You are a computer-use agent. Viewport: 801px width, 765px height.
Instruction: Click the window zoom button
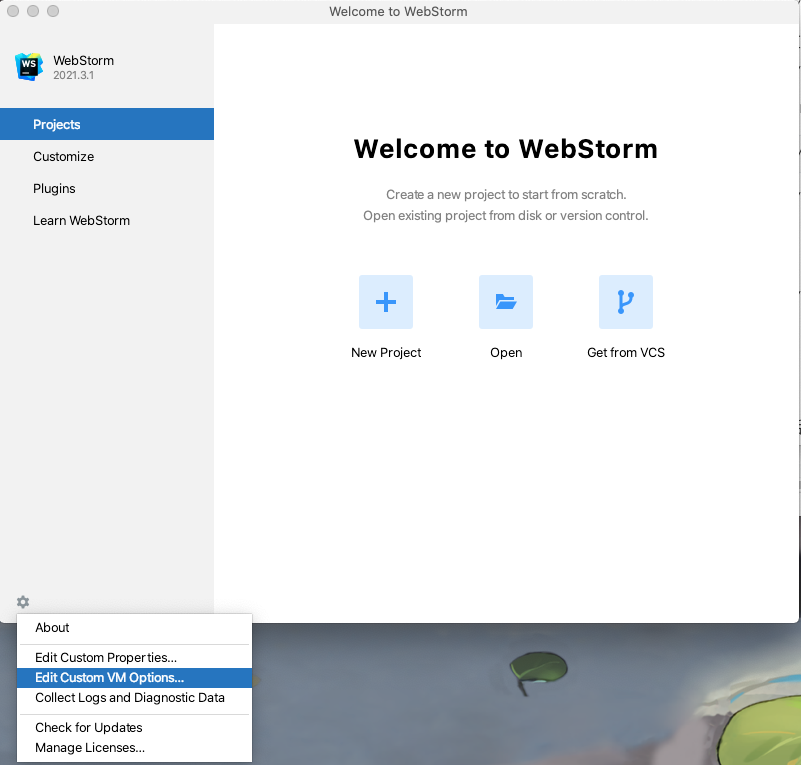(x=53, y=11)
